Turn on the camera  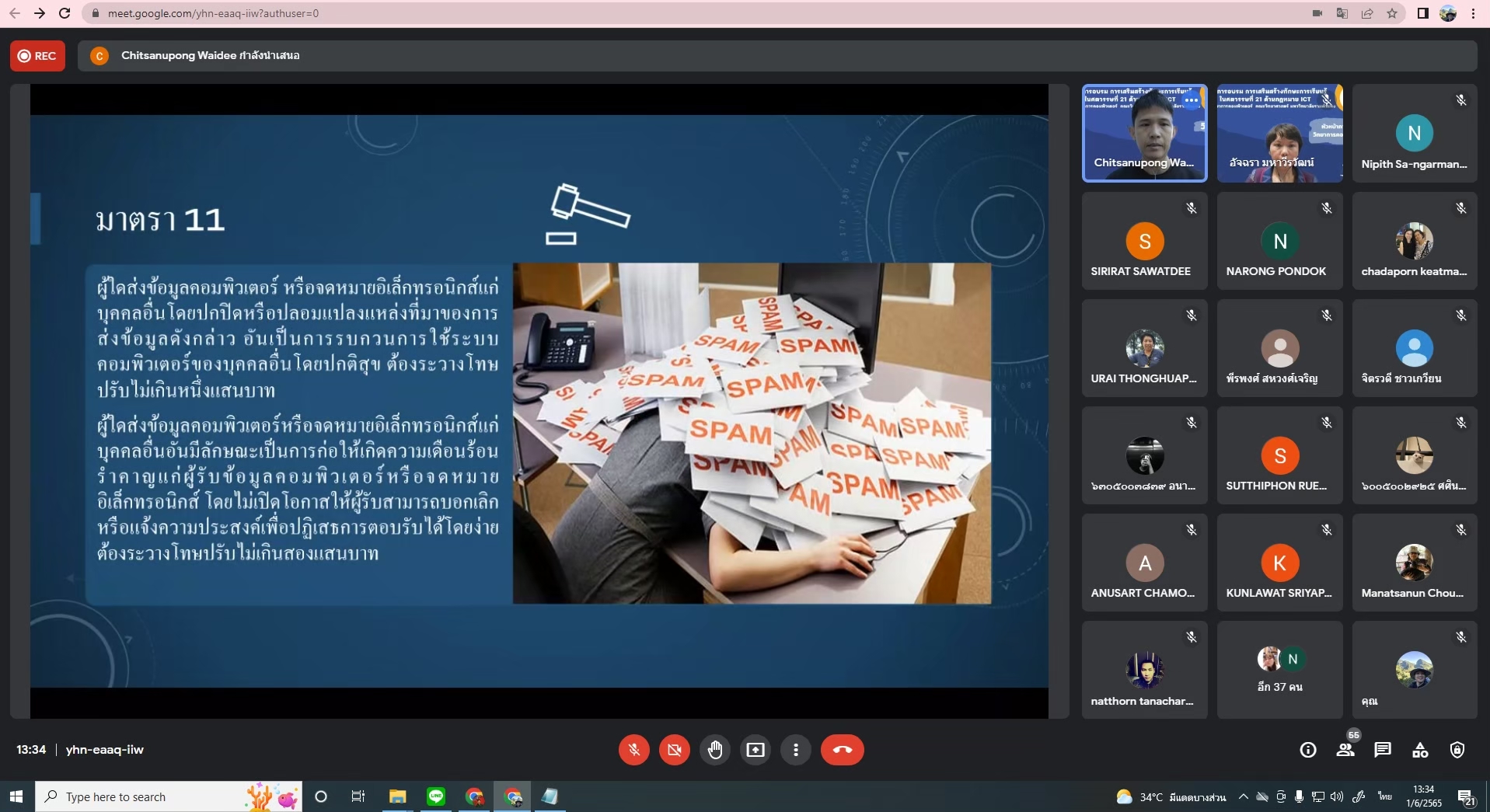pyautogui.click(x=675, y=750)
